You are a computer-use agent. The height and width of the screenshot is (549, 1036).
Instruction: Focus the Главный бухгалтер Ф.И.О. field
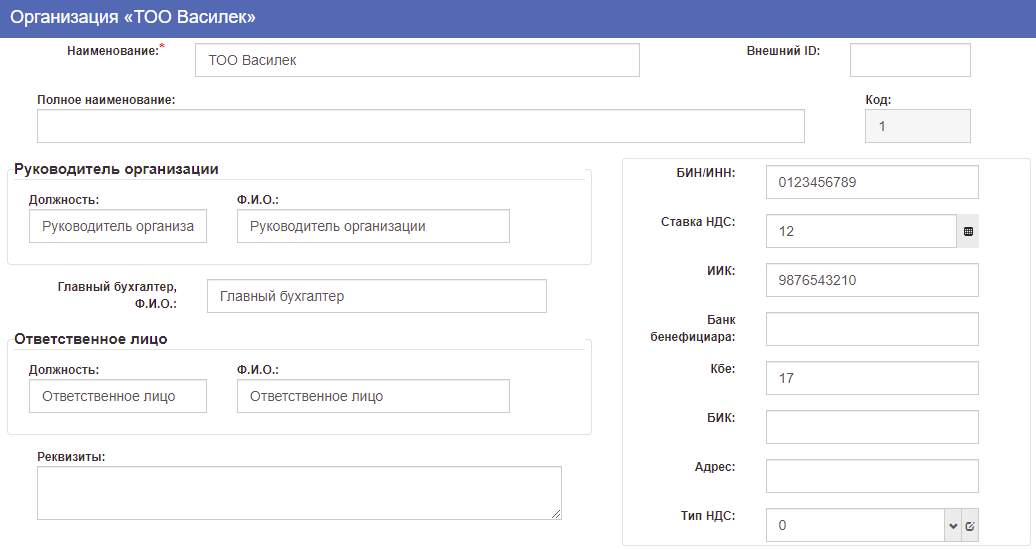376,296
